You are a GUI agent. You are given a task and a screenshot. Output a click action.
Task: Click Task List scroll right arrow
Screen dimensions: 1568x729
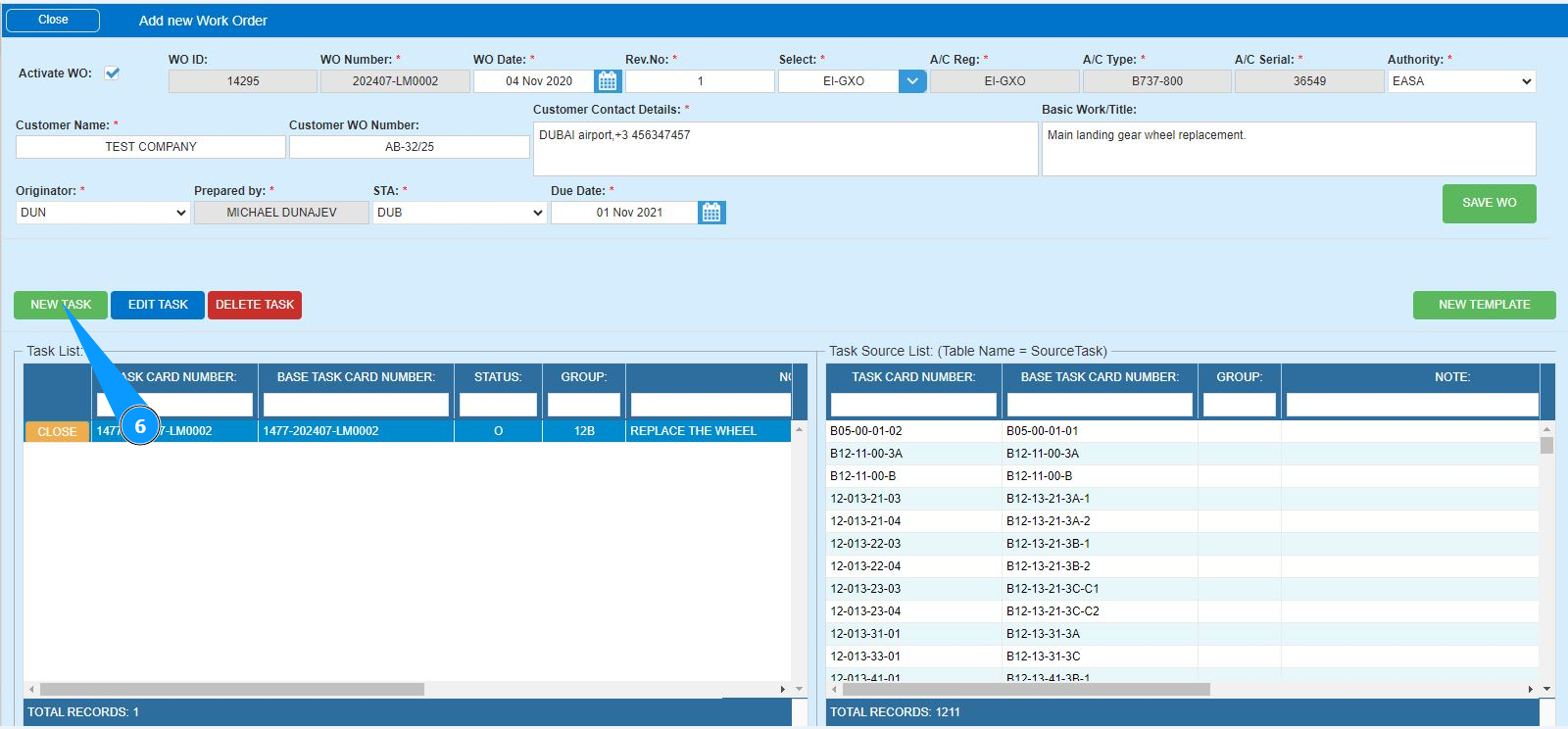click(782, 689)
